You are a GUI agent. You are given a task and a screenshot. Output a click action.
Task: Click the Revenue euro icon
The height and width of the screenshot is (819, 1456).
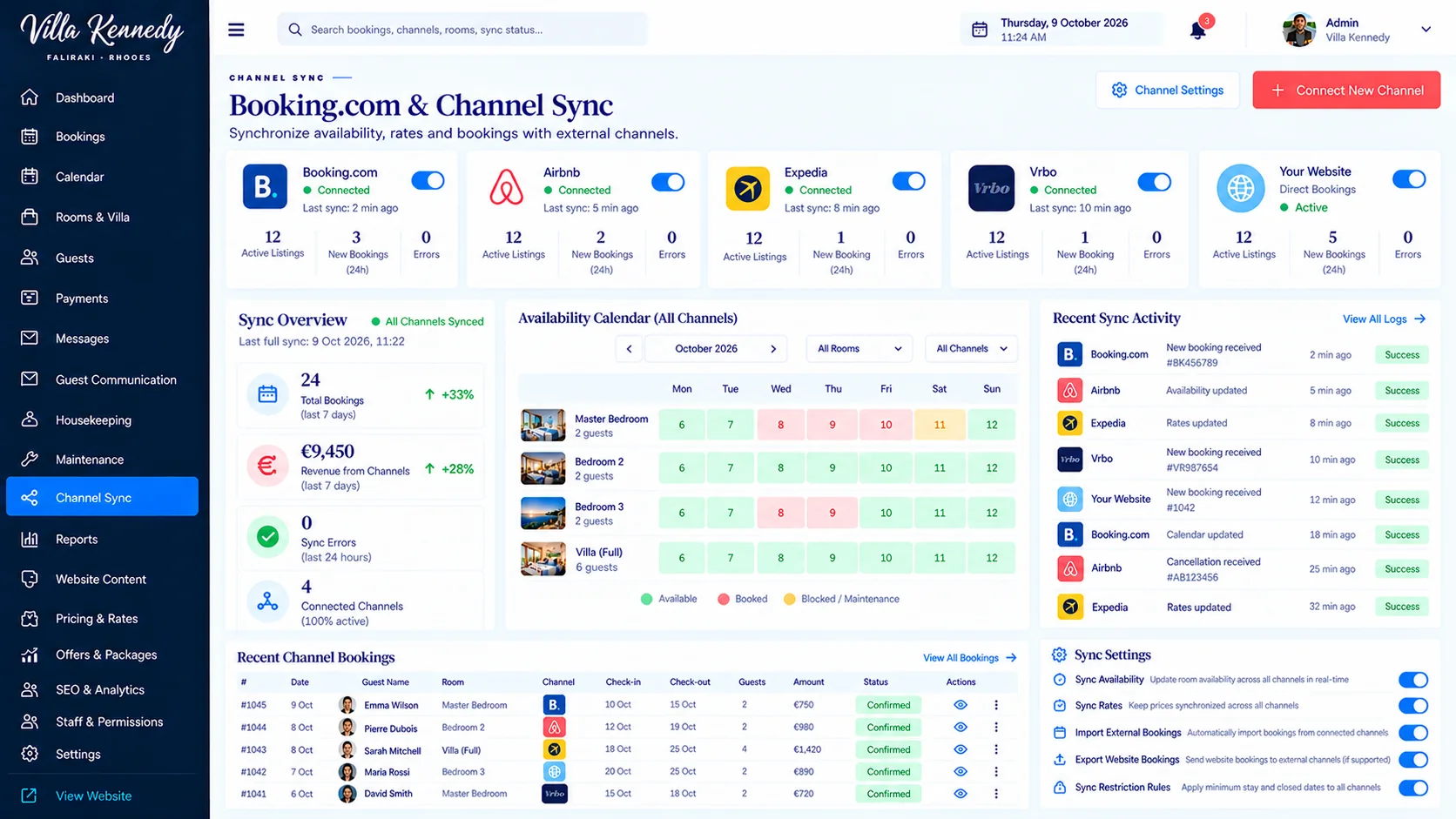pos(267,466)
